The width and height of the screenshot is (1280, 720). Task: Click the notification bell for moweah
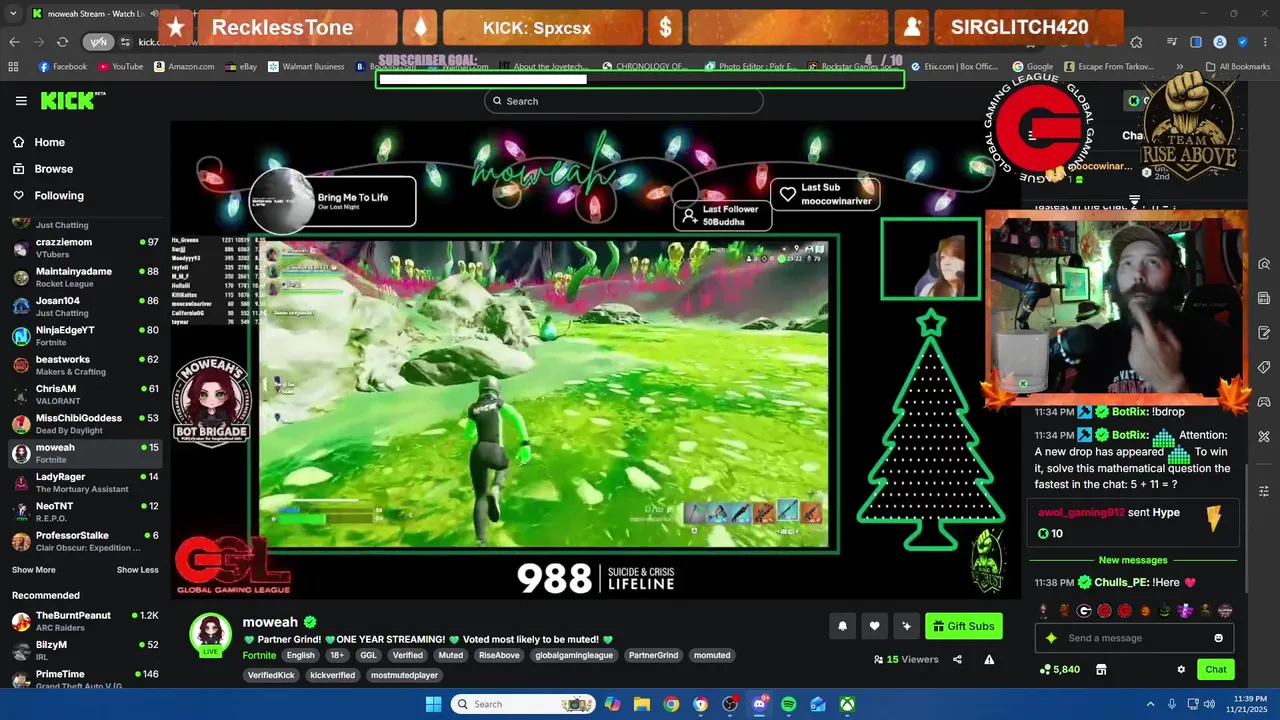[x=842, y=626]
